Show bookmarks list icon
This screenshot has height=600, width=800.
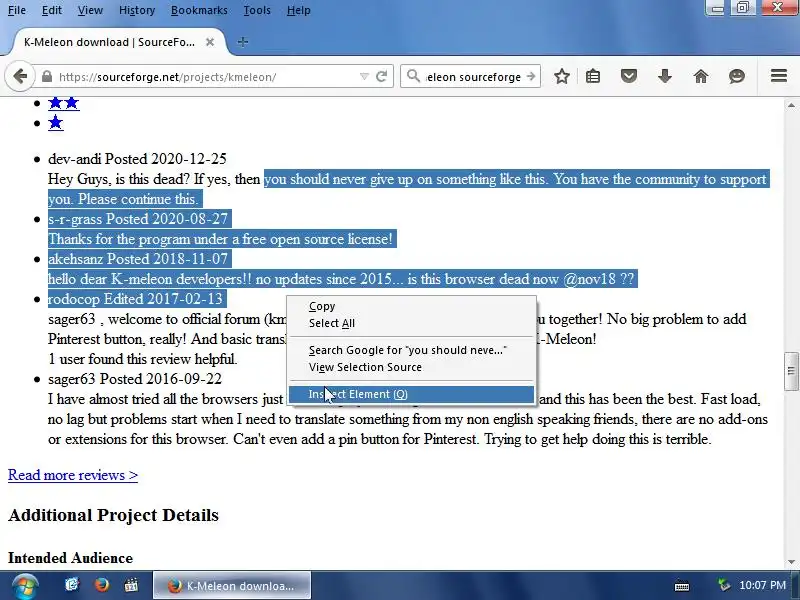[593, 77]
